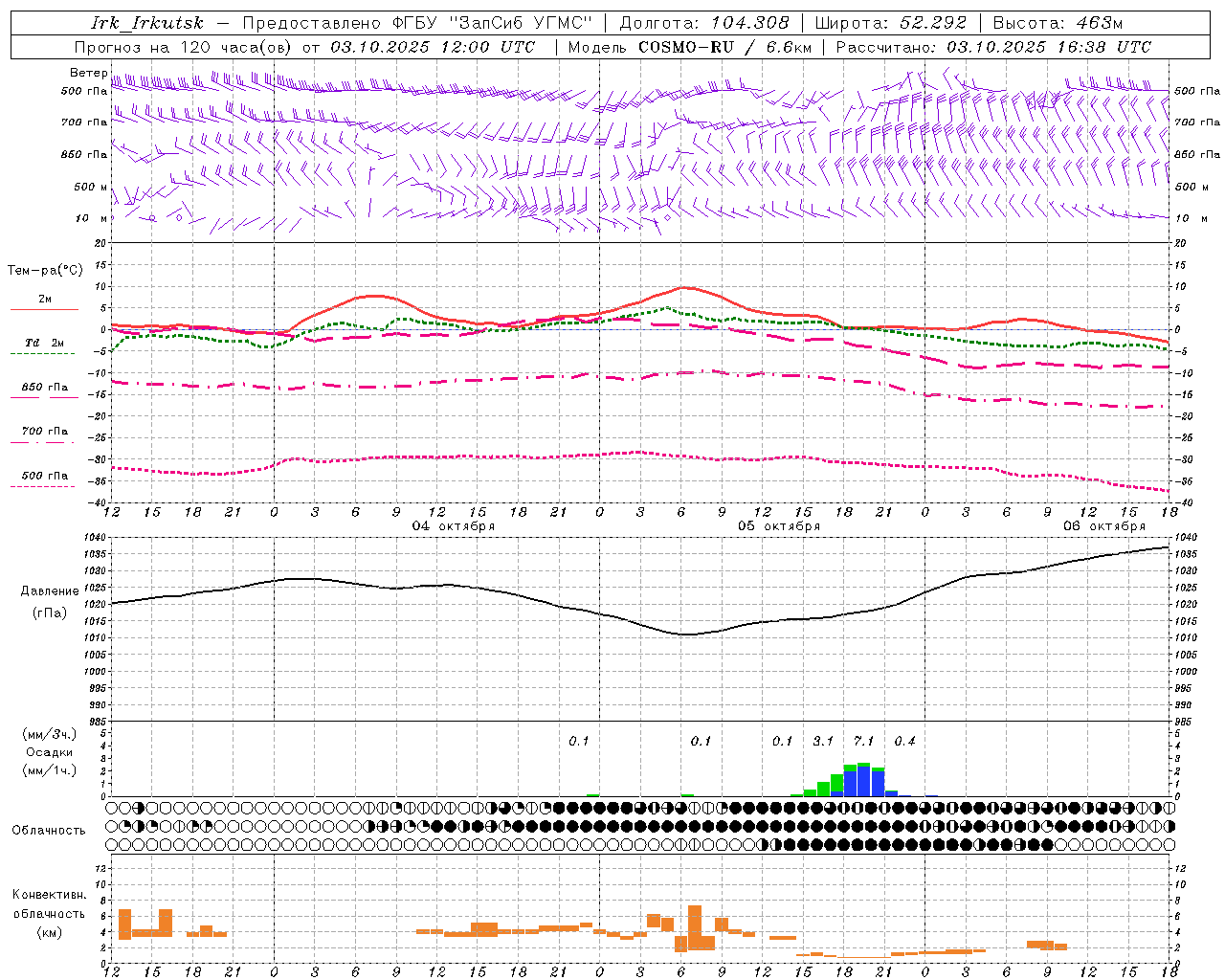Click the dashed green line sample under 'Td 2м'
The width and height of the screenshot is (1225, 980).
43,353
